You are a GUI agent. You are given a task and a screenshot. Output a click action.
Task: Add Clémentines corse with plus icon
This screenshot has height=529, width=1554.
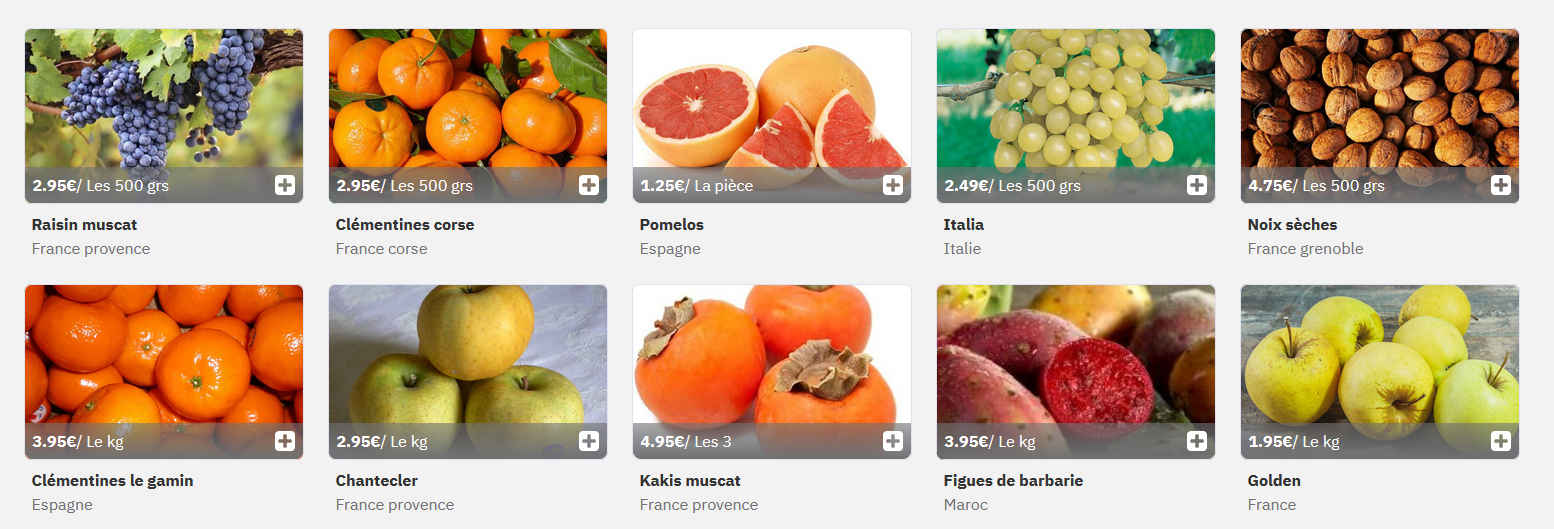tap(589, 185)
